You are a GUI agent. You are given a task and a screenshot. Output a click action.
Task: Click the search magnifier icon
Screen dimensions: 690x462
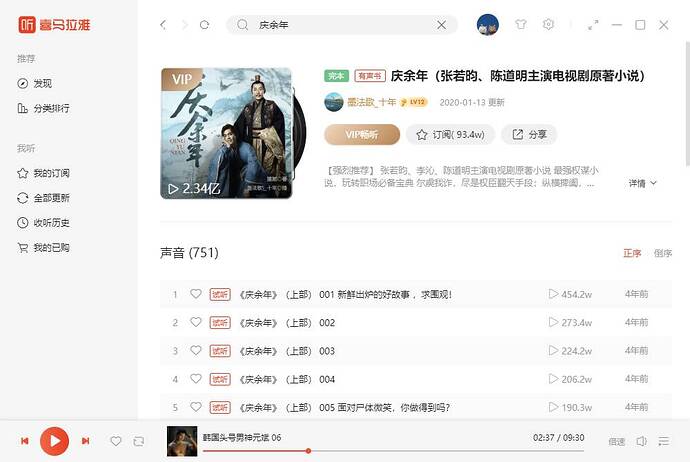coord(242,25)
